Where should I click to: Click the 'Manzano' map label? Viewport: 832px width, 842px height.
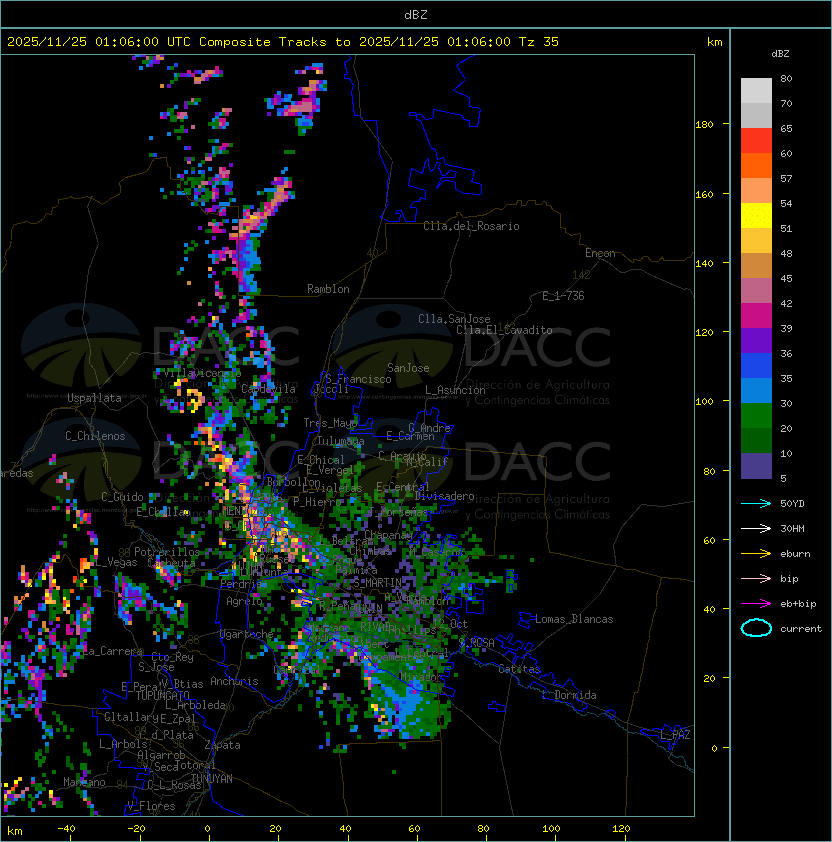84,782
